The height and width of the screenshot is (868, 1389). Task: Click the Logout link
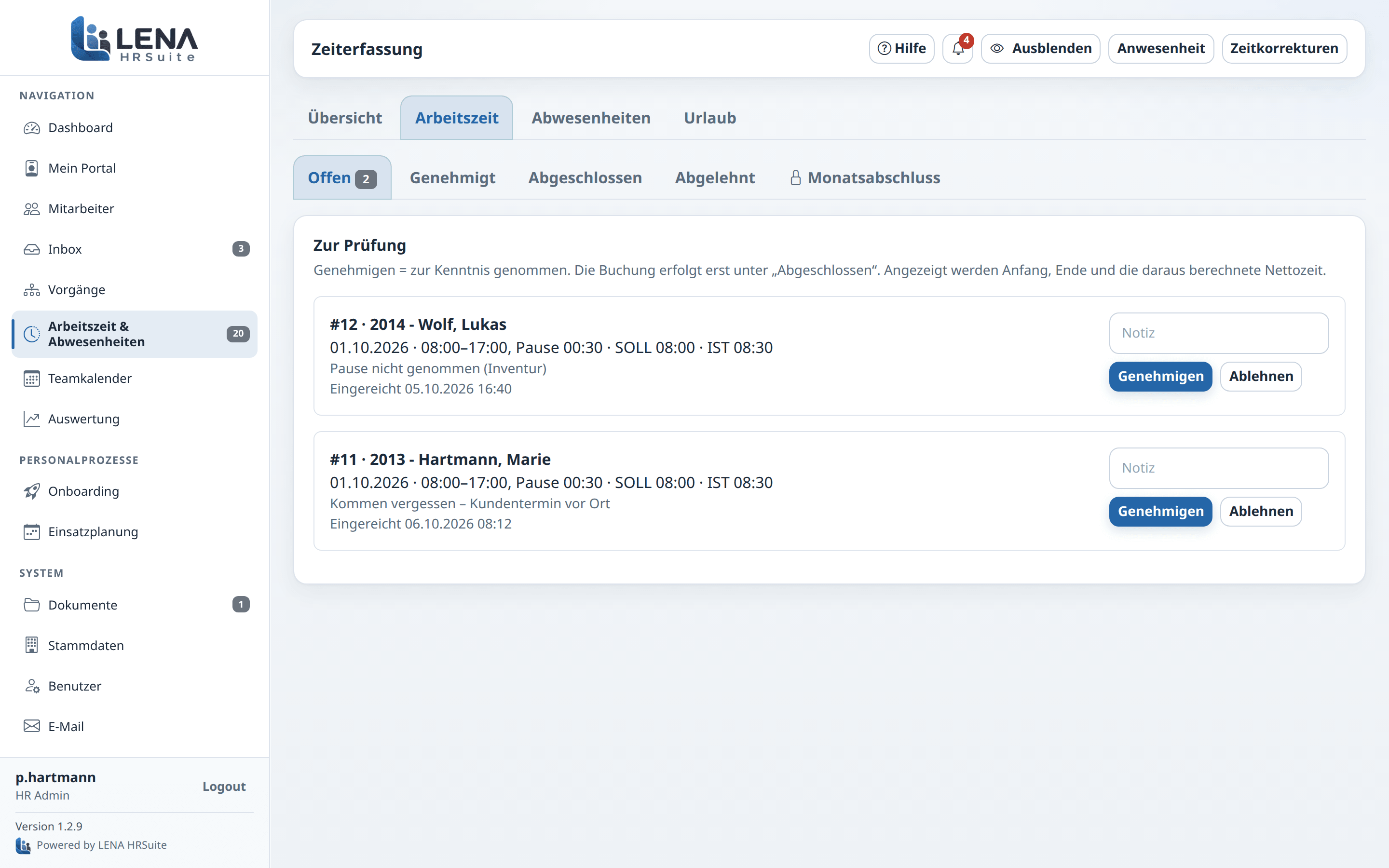coord(224,787)
